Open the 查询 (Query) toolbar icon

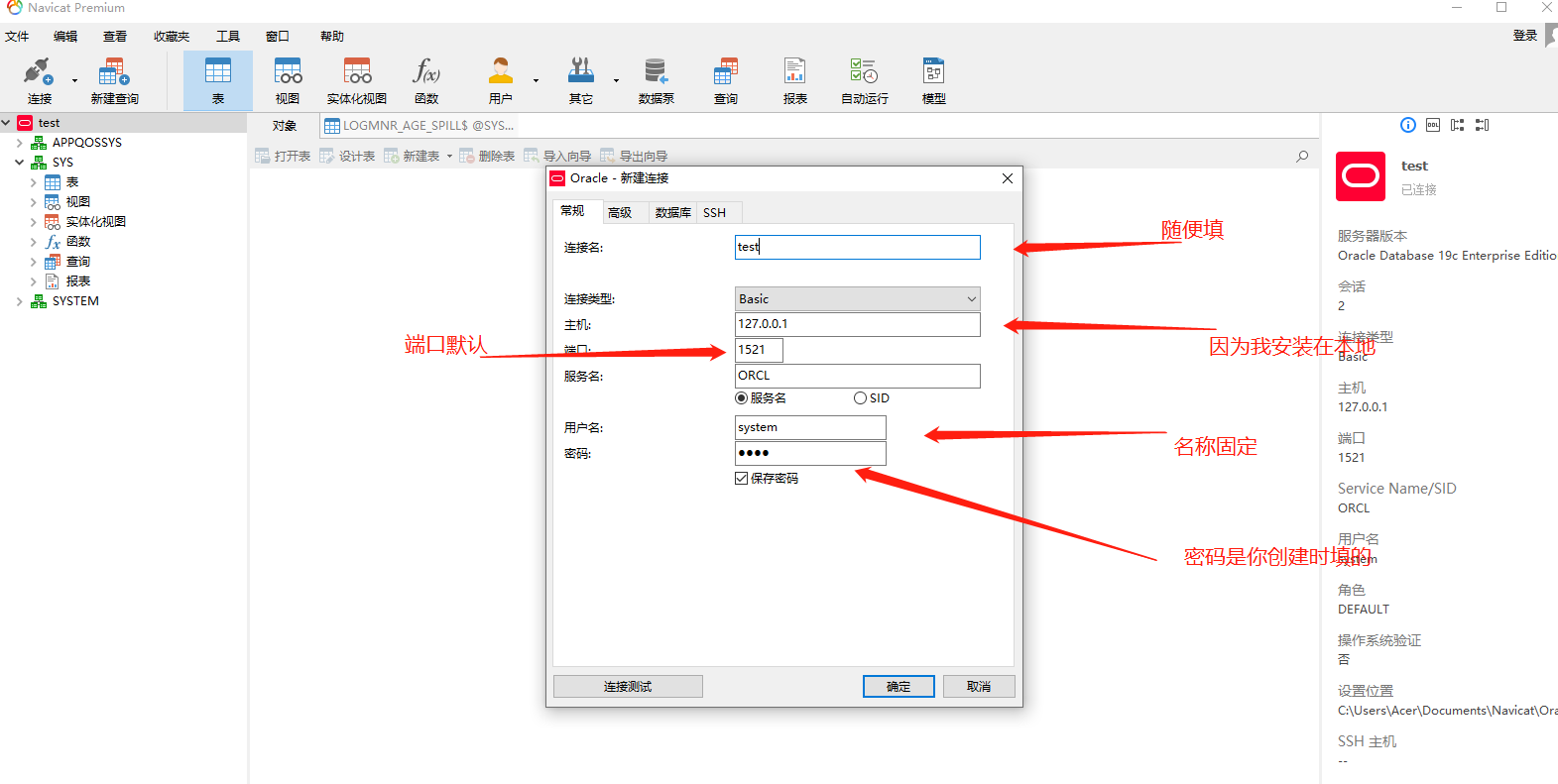(726, 80)
